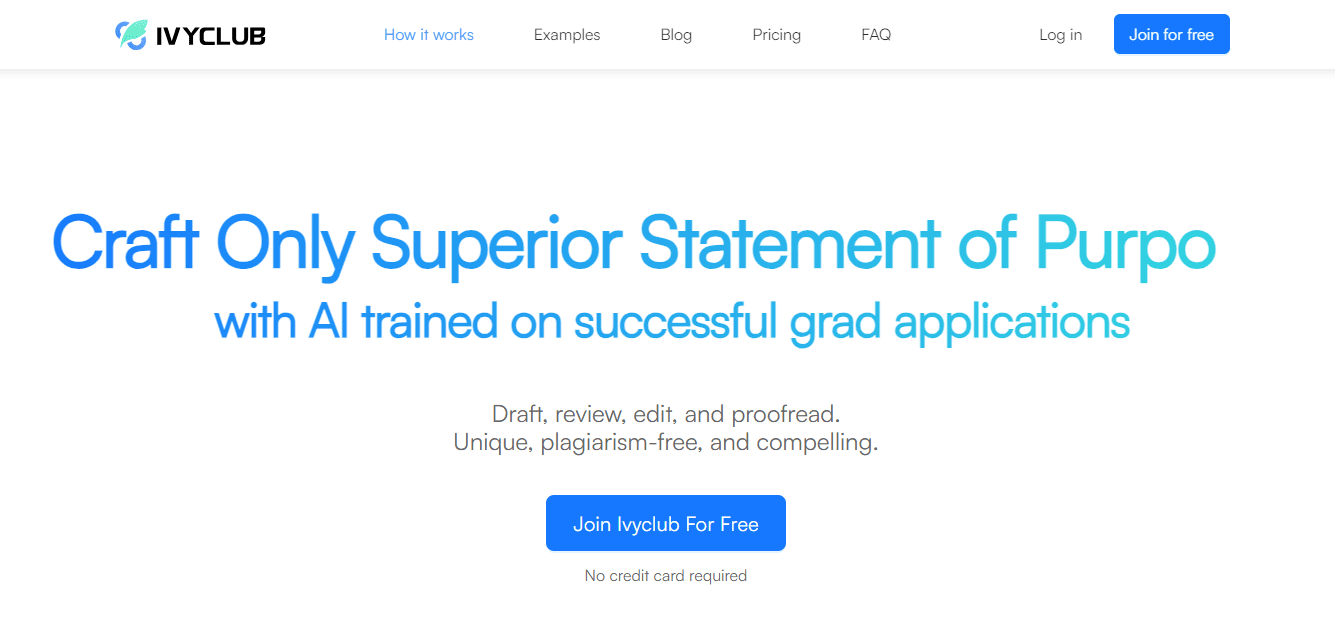This screenshot has width=1335, height=617.
Task: Click the word successful in the subheading
Action: point(675,322)
